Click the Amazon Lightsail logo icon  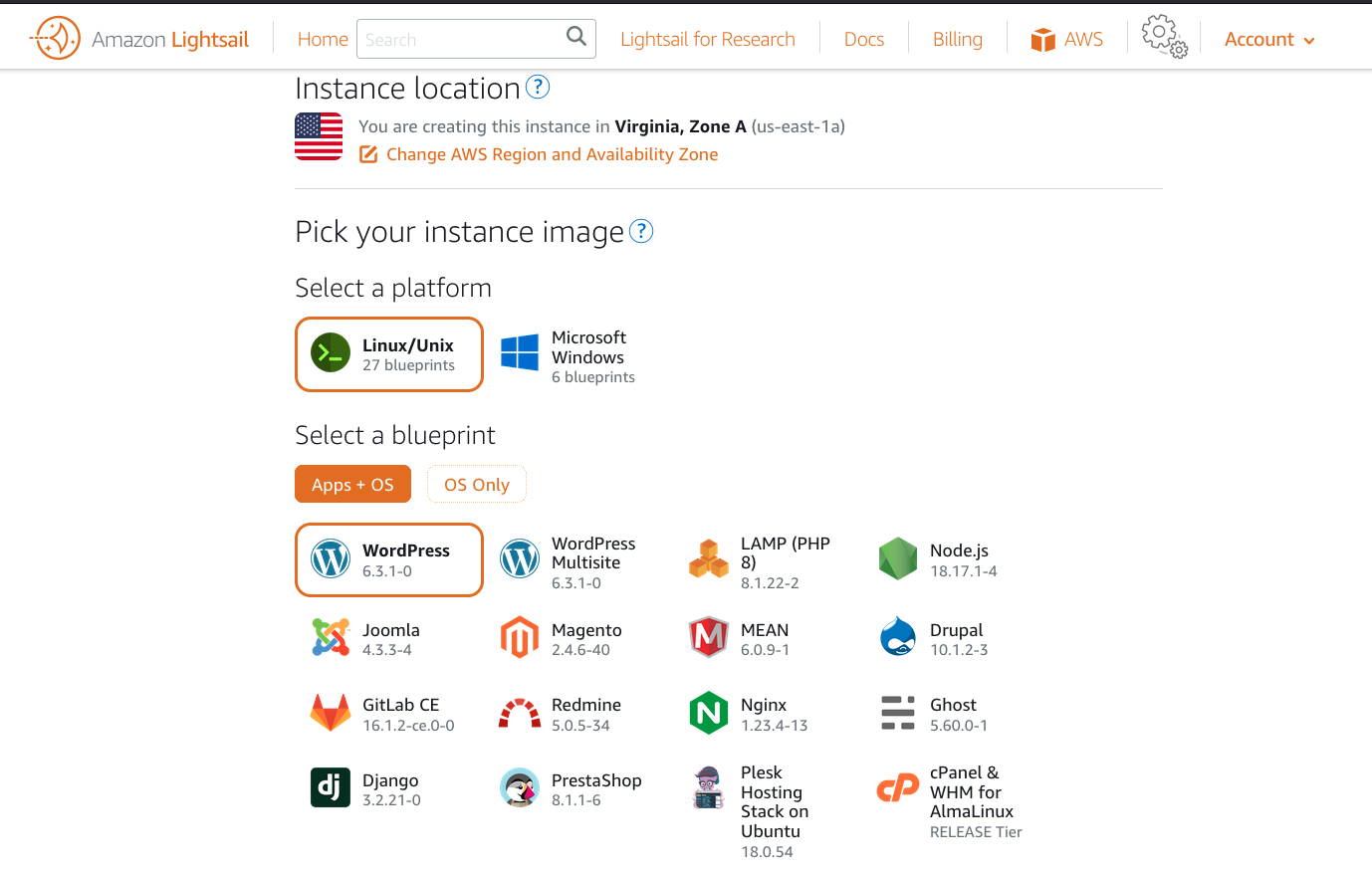tap(55, 39)
